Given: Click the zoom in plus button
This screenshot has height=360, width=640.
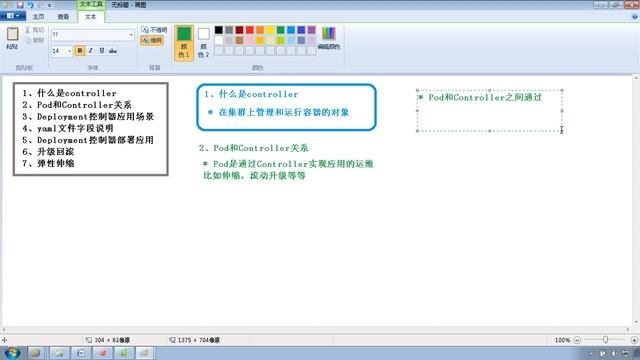Looking at the screenshot, I should pos(634,340).
